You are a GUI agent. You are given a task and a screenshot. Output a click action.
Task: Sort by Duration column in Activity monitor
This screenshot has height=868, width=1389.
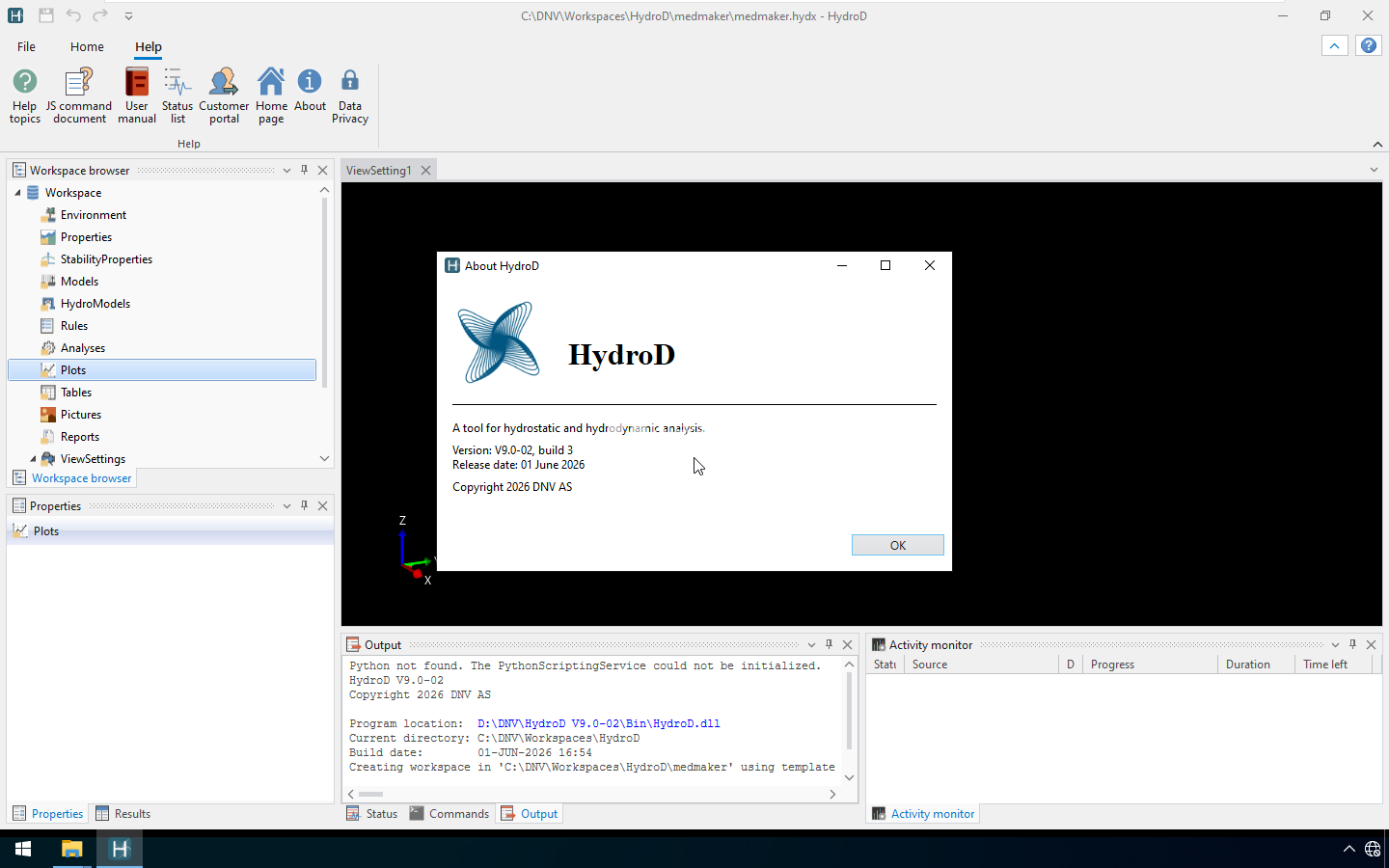pos(1257,665)
